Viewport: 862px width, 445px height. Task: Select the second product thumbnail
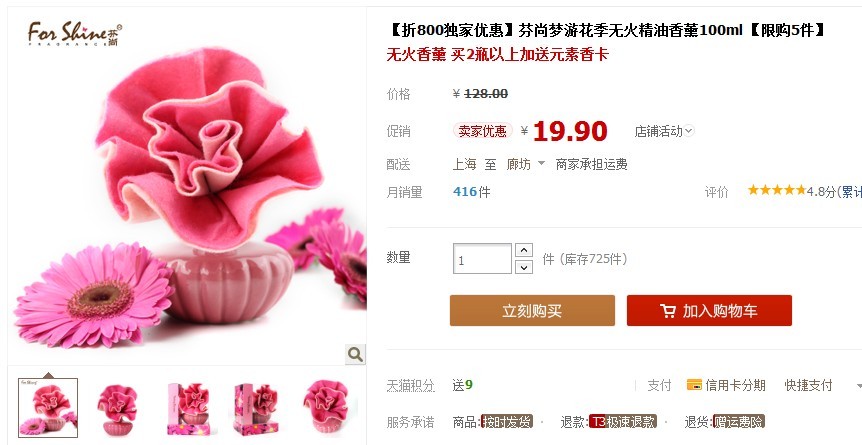click(117, 408)
